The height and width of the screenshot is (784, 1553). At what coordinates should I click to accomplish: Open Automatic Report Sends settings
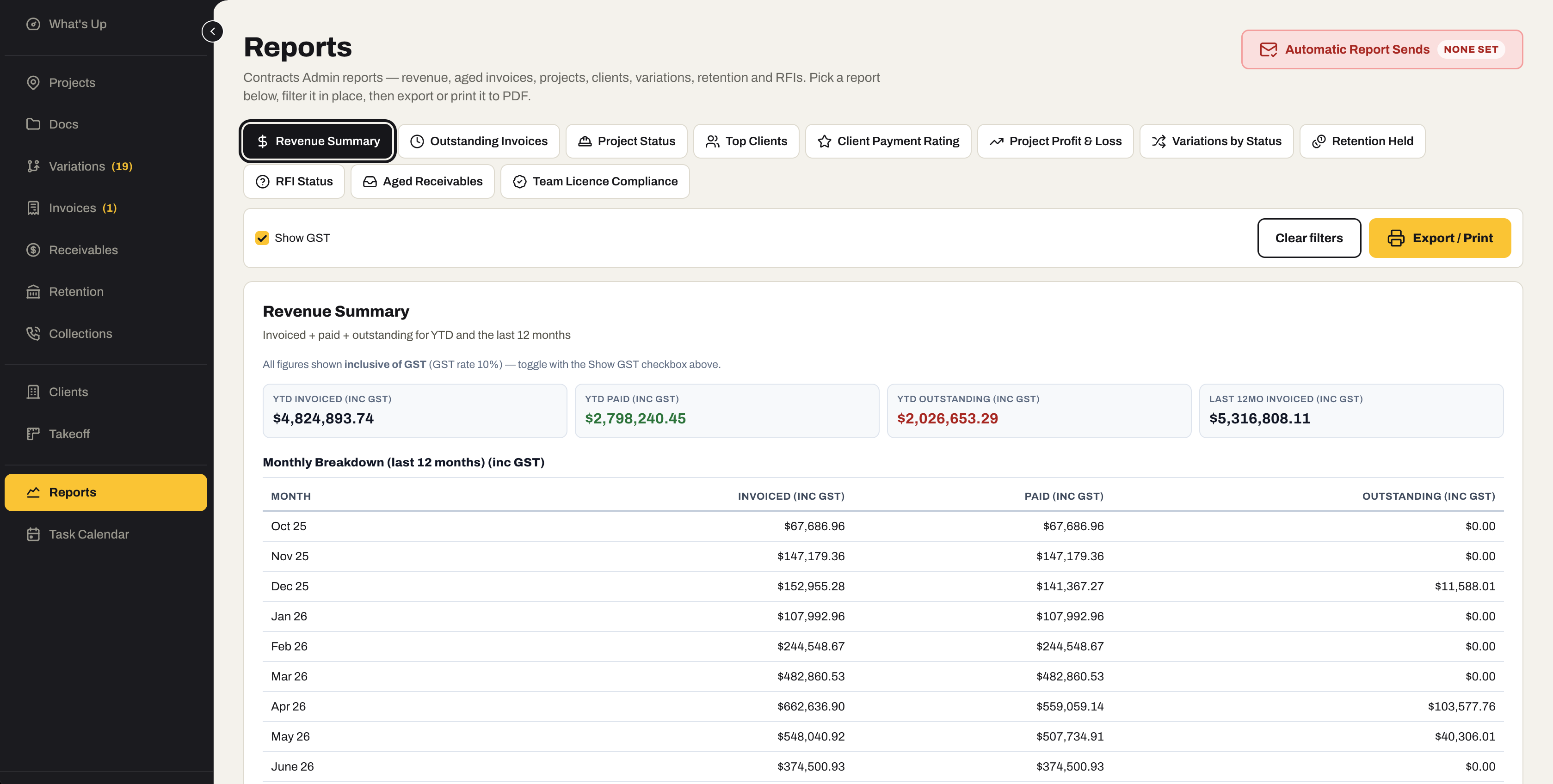coord(1382,49)
